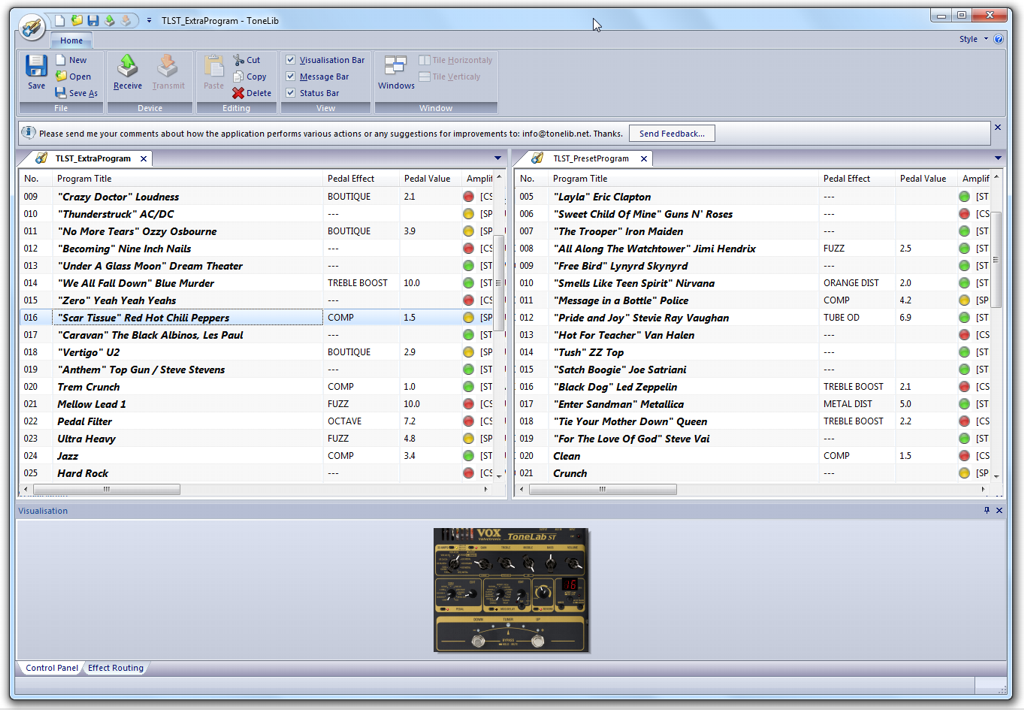Click the Send Feedback button
The width and height of the screenshot is (1024, 710).
(672, 133)
